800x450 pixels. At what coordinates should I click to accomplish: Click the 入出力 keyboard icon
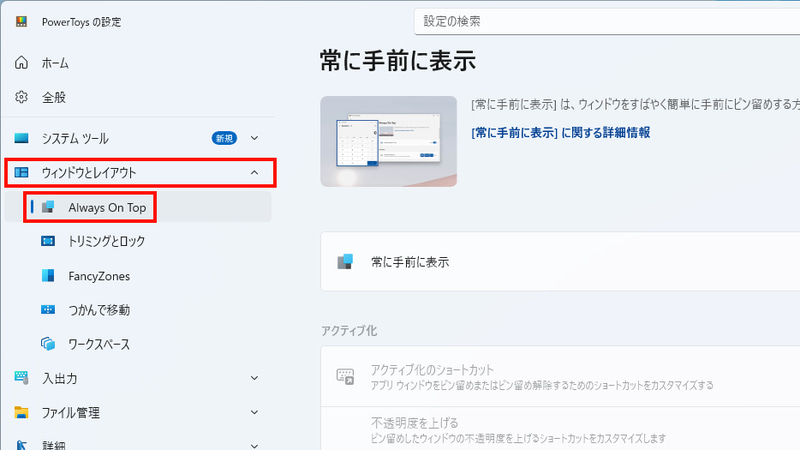(21, 378)
